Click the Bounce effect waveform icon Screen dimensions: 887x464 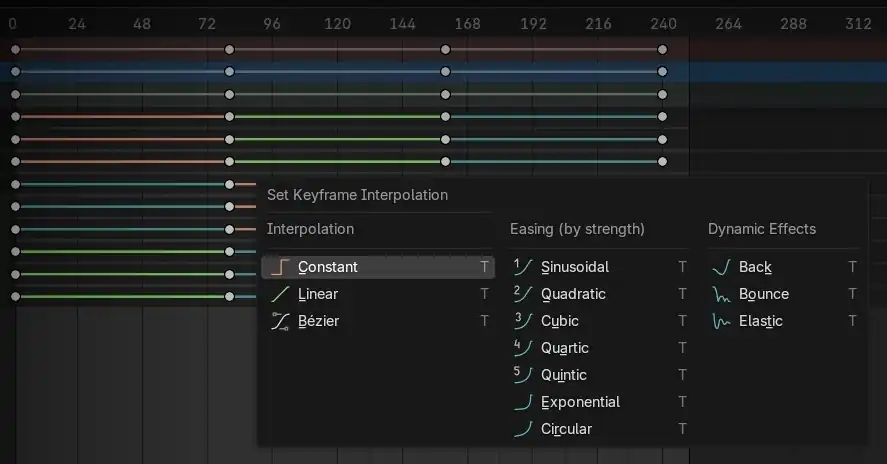coord(721,294)
